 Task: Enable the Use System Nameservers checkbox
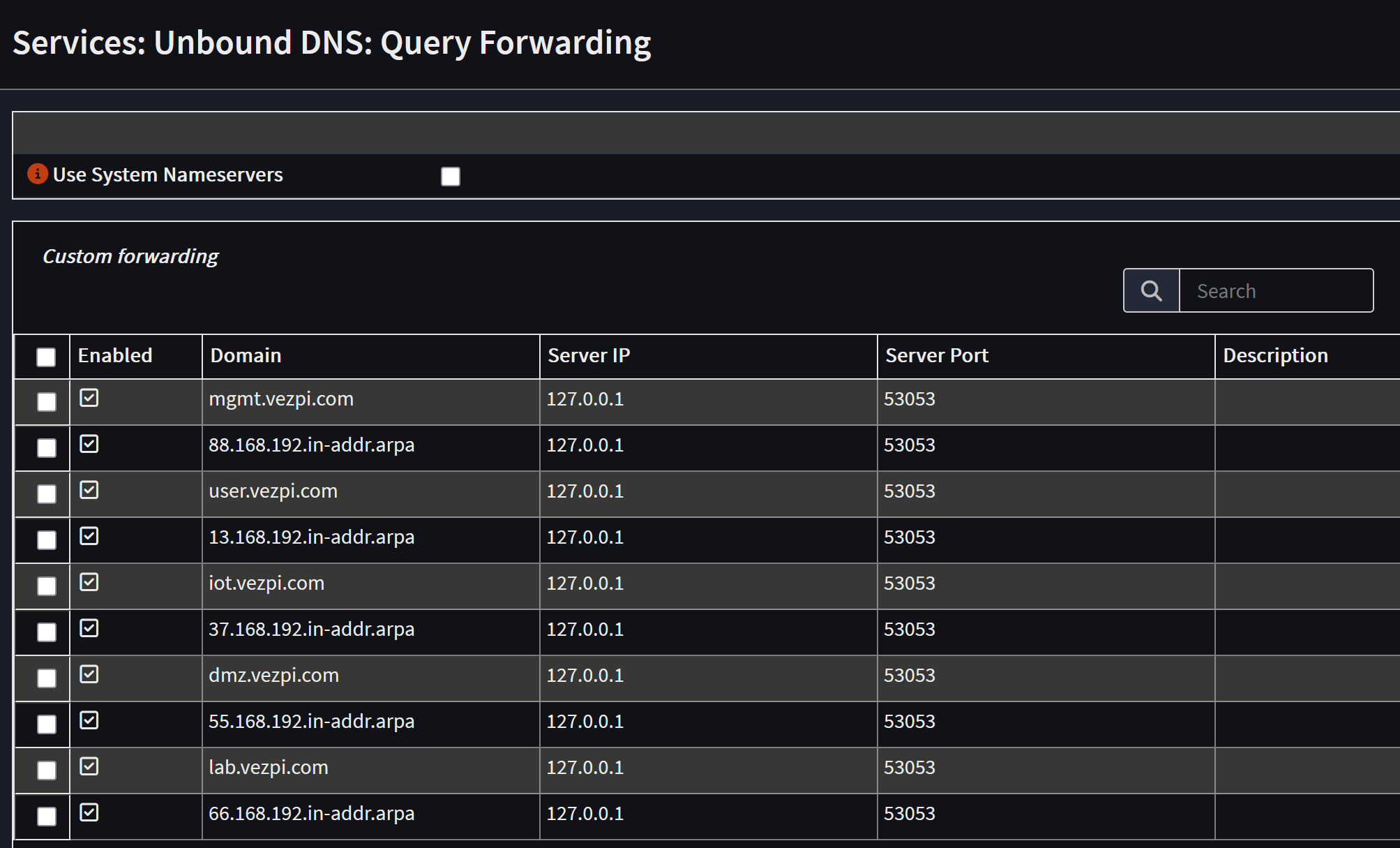(450, 176)
